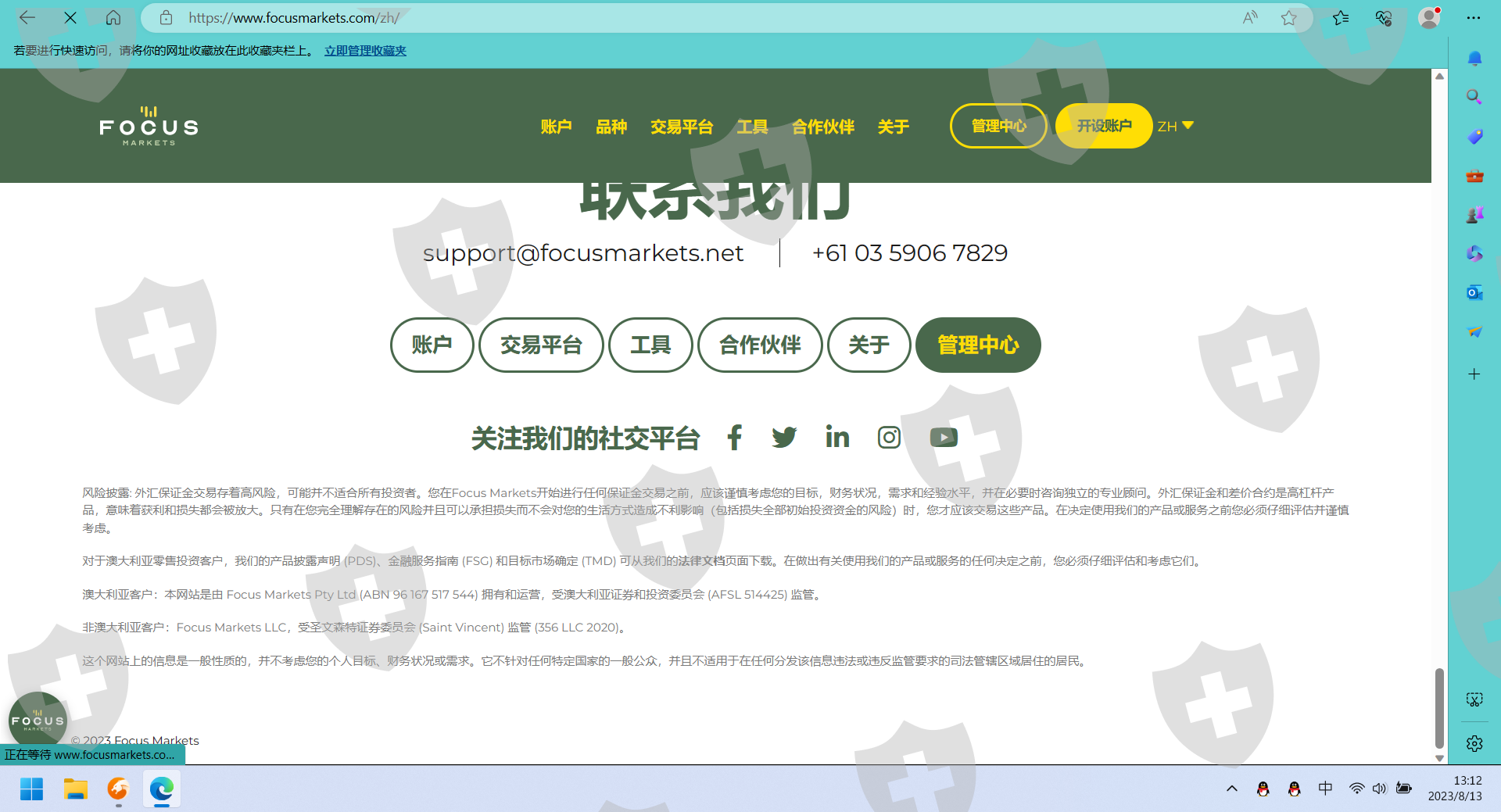1501x812 pixels.
Task: View site info via the lock icon
Action: tap(166, 18)
